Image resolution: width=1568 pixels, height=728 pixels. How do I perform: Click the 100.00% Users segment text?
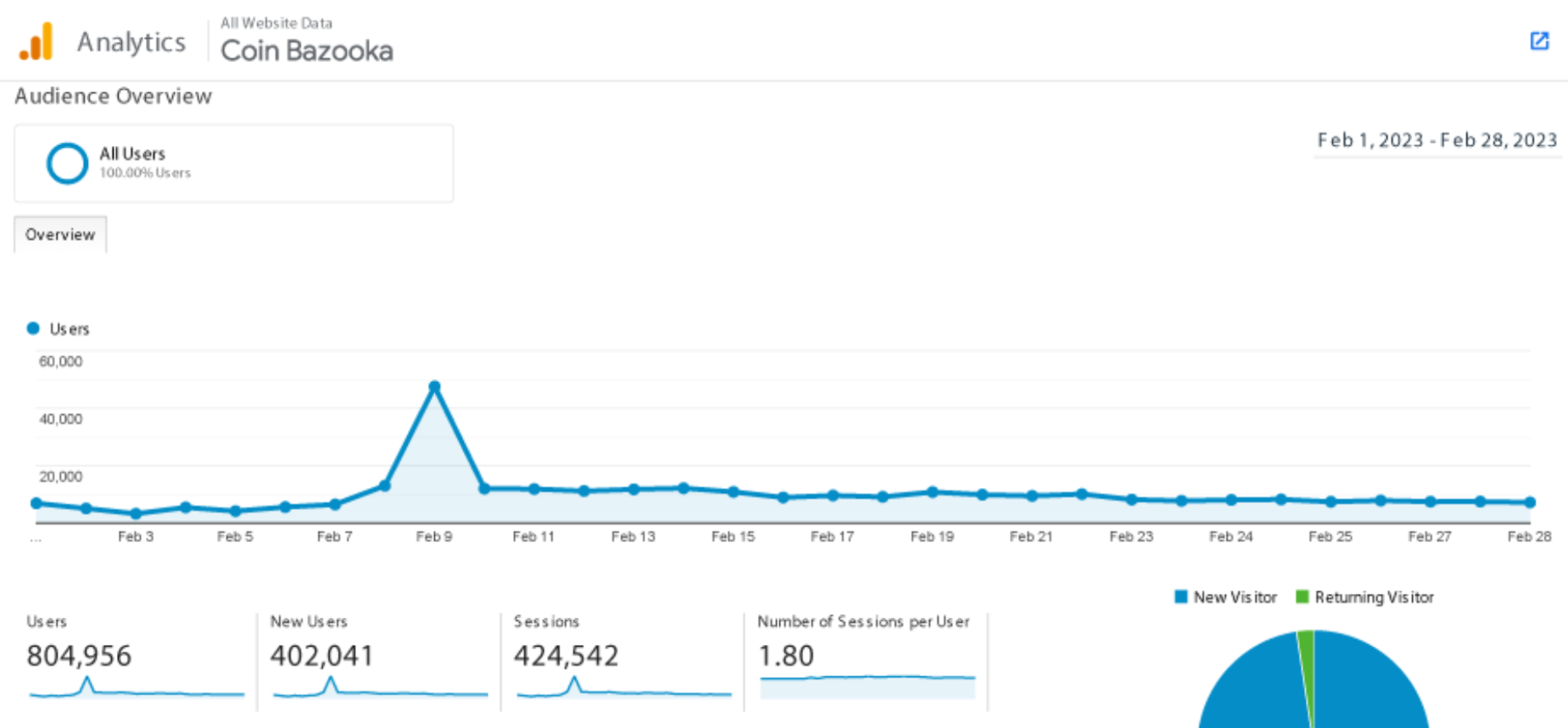145,173
